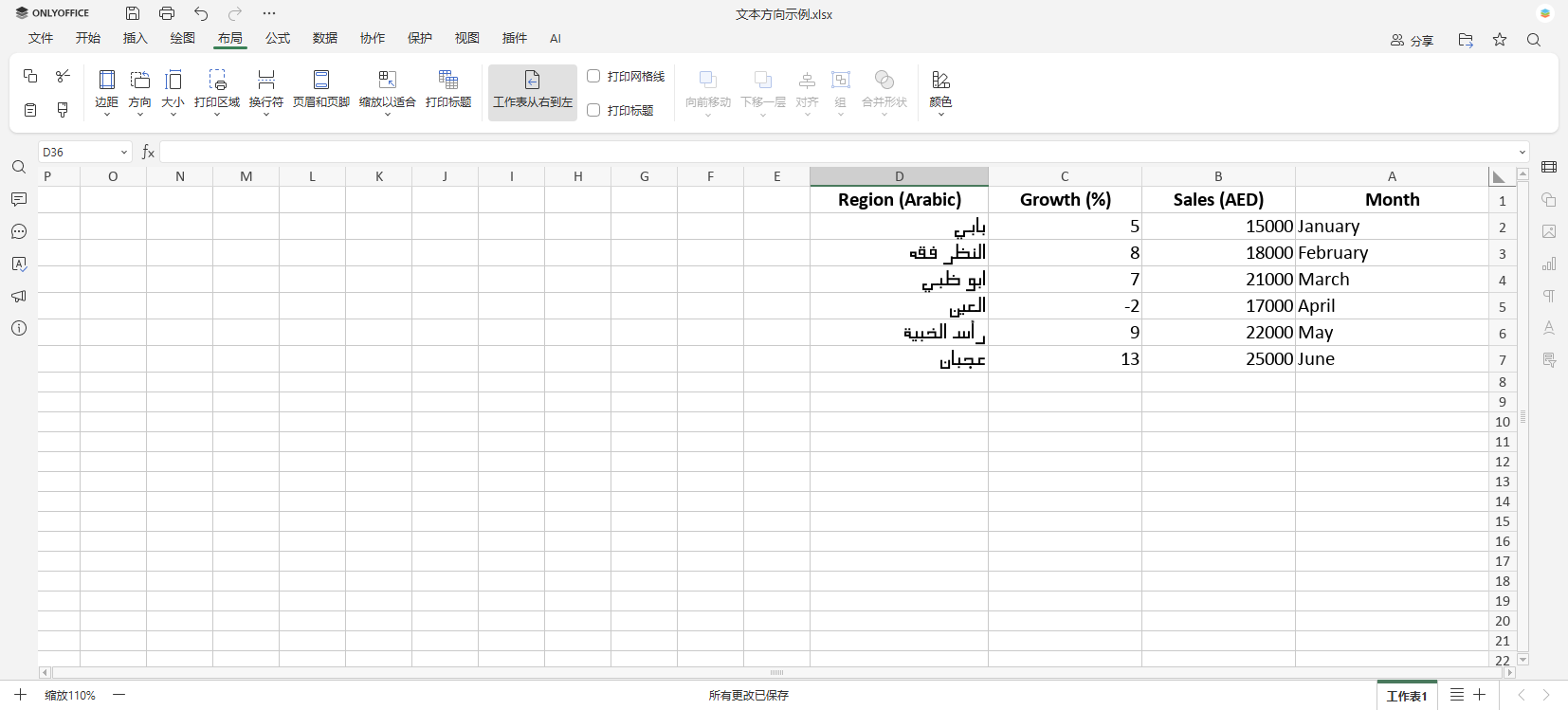
Task: Open the D36 name box dropdown arrow
Action: pyautogui.click(x=124, y=152)
